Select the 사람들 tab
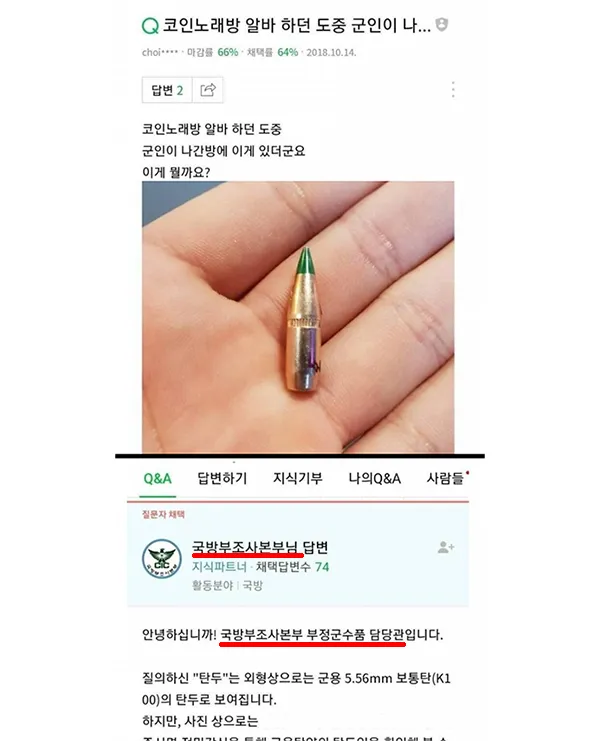Viewport: 600px width, 741px height. coord(446,479)
